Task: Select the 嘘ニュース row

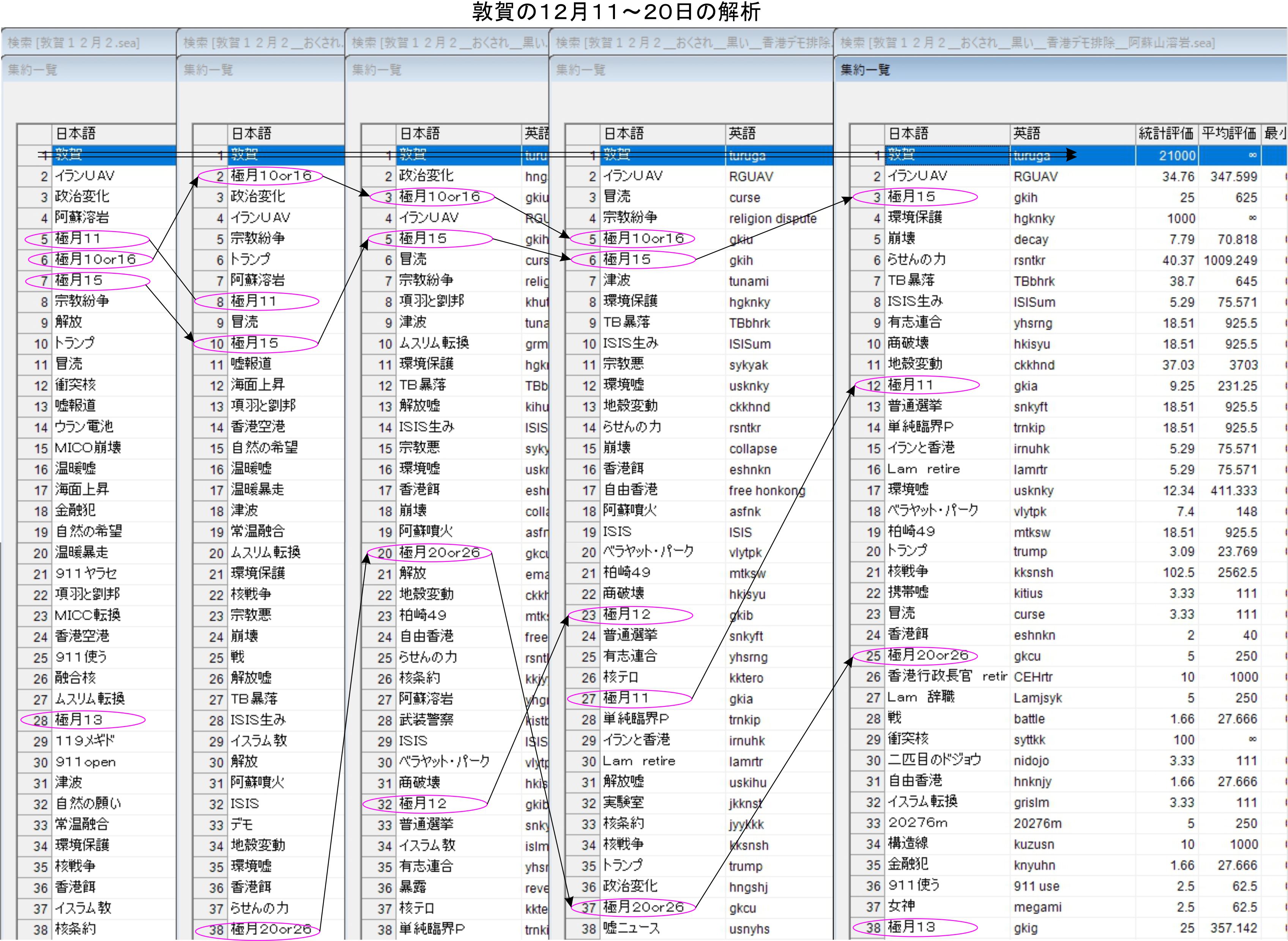Action: pos(631,928)
